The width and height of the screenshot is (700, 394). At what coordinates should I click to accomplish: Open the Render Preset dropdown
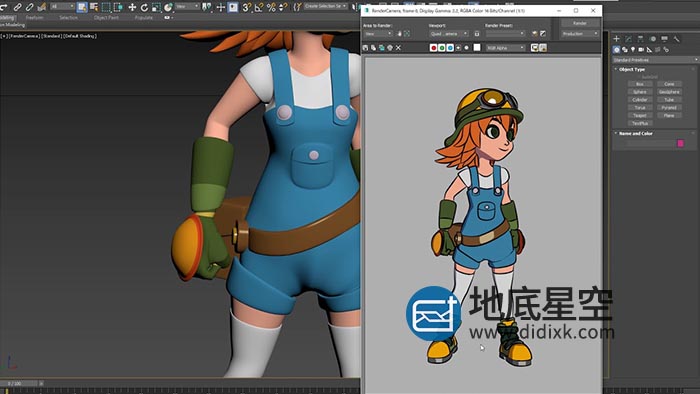tap(505, 34)
